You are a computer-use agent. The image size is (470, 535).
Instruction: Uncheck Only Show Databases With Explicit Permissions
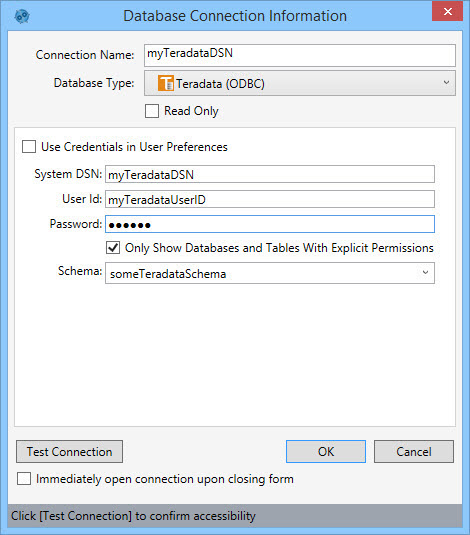[113, 248]
